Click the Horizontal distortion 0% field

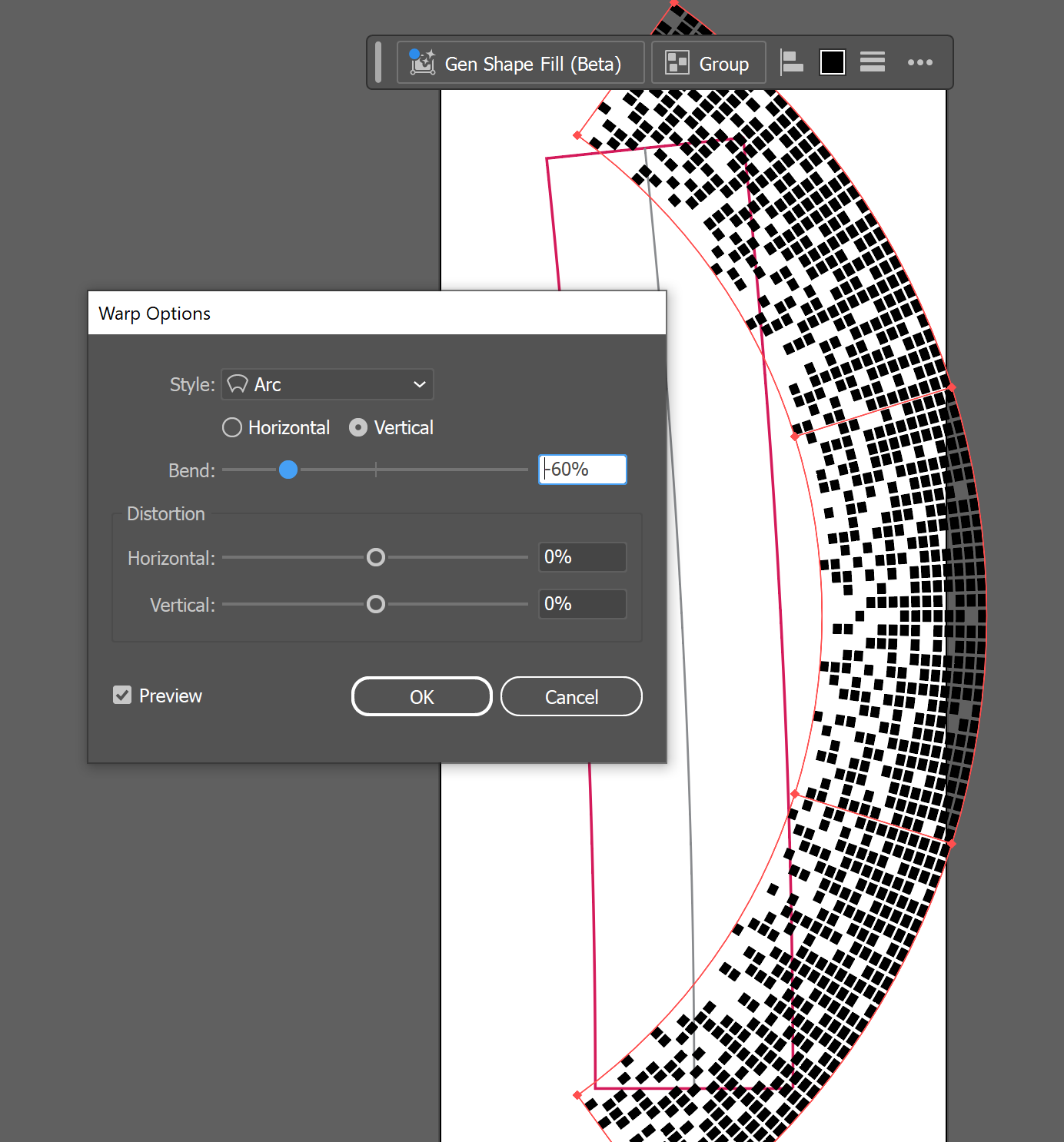[583, 557]
